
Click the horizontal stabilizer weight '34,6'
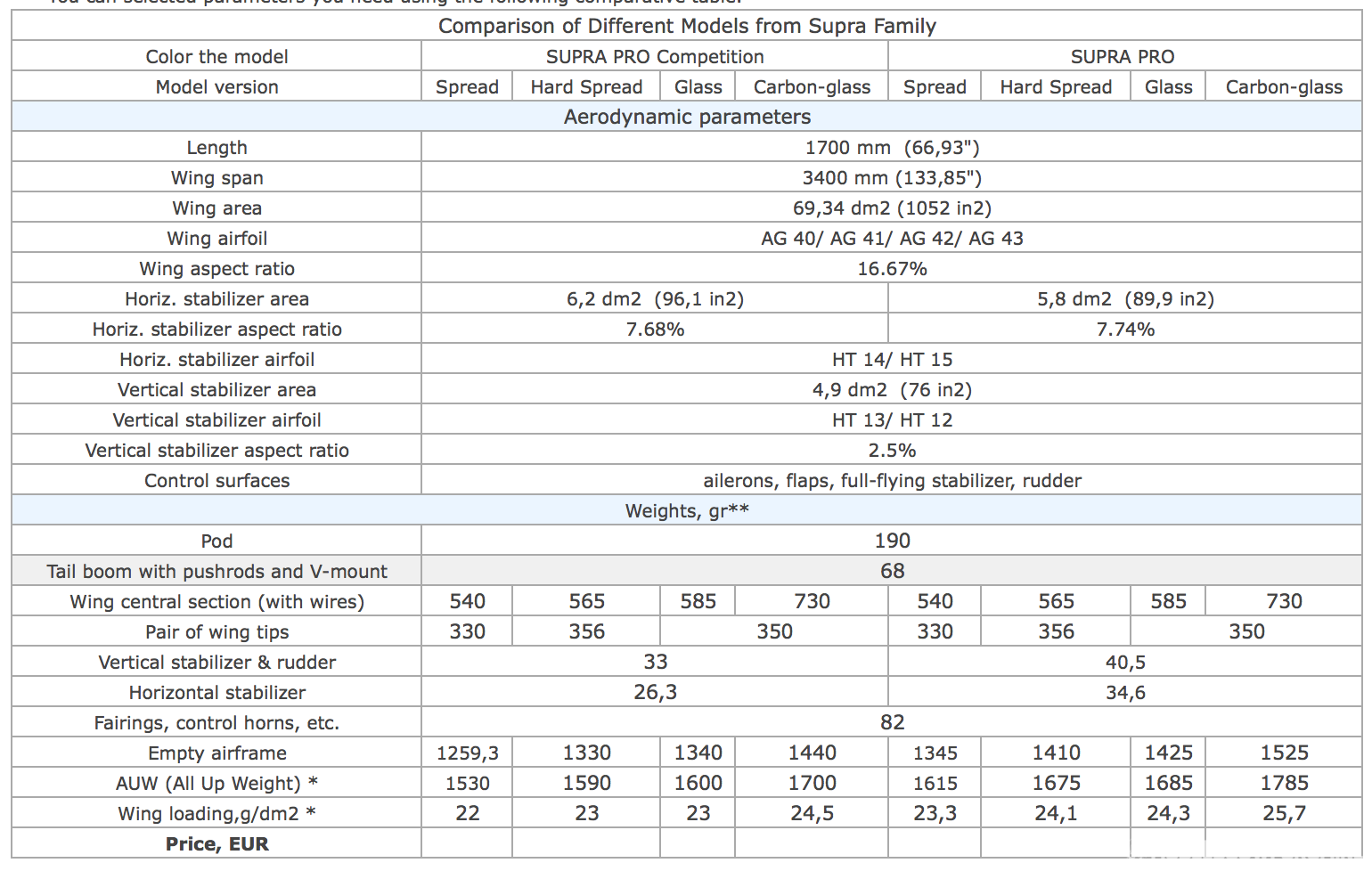tap(1125, 692)
